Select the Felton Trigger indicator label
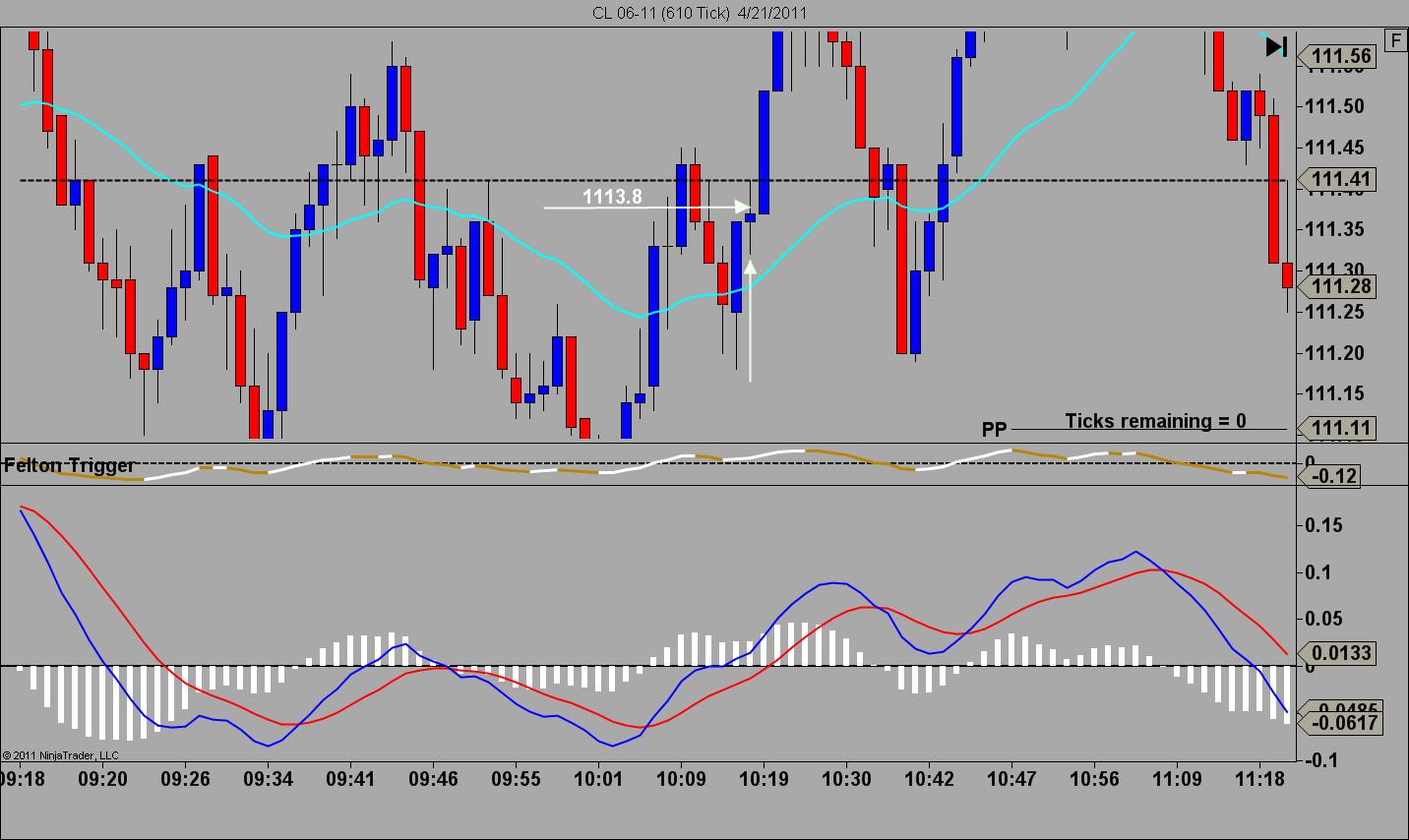This screenshot has height=840, width=1409. click(69, 465)
